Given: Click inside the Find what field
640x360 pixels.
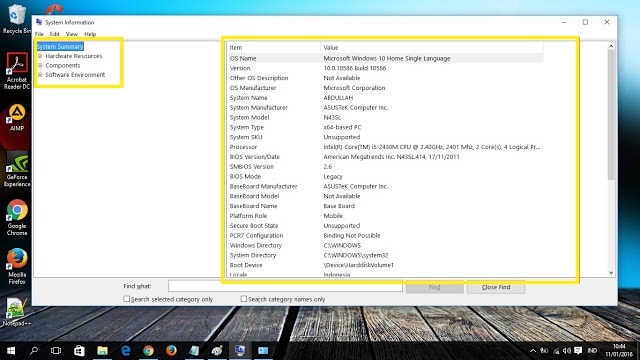Looking at the screenshot, I should point(285,286).
